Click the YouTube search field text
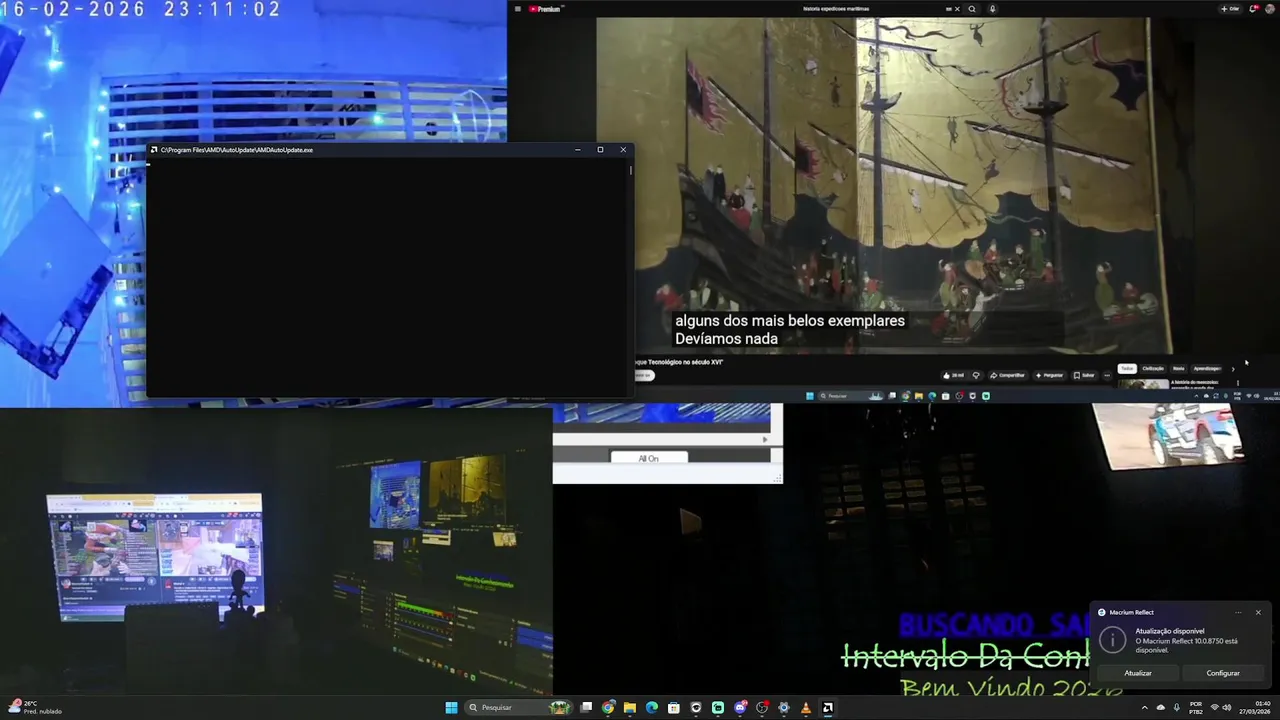The width and height of the screenshot is (1280, 720). [x=837, y=9]
